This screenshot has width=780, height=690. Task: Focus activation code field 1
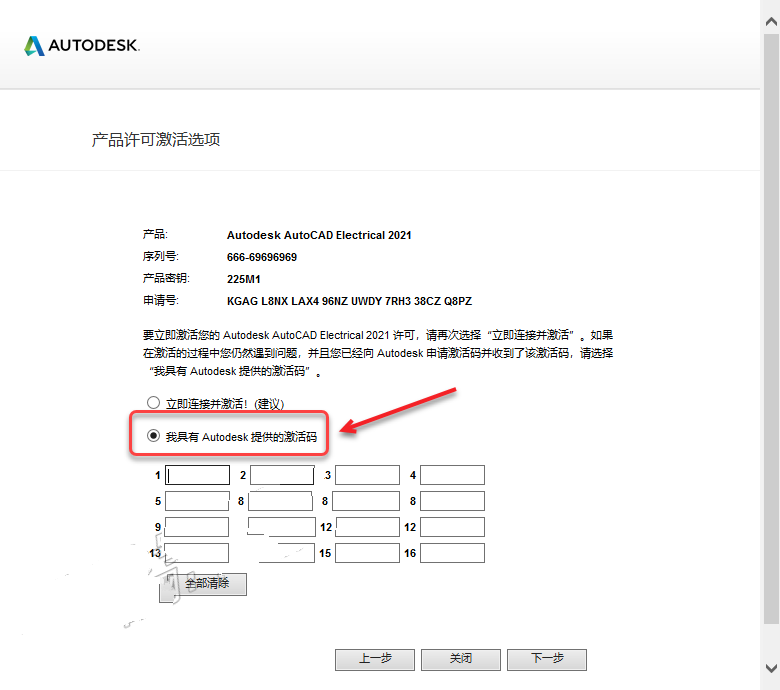coord(197,475)
